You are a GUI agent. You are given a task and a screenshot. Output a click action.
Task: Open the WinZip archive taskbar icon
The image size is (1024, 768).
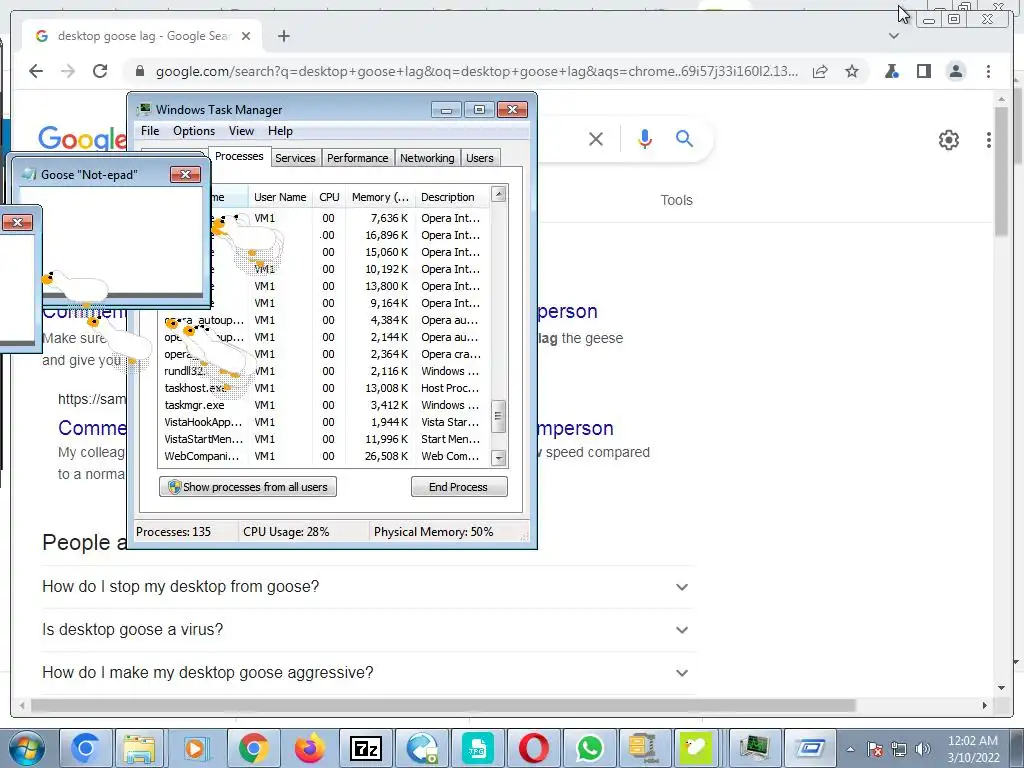643,748
